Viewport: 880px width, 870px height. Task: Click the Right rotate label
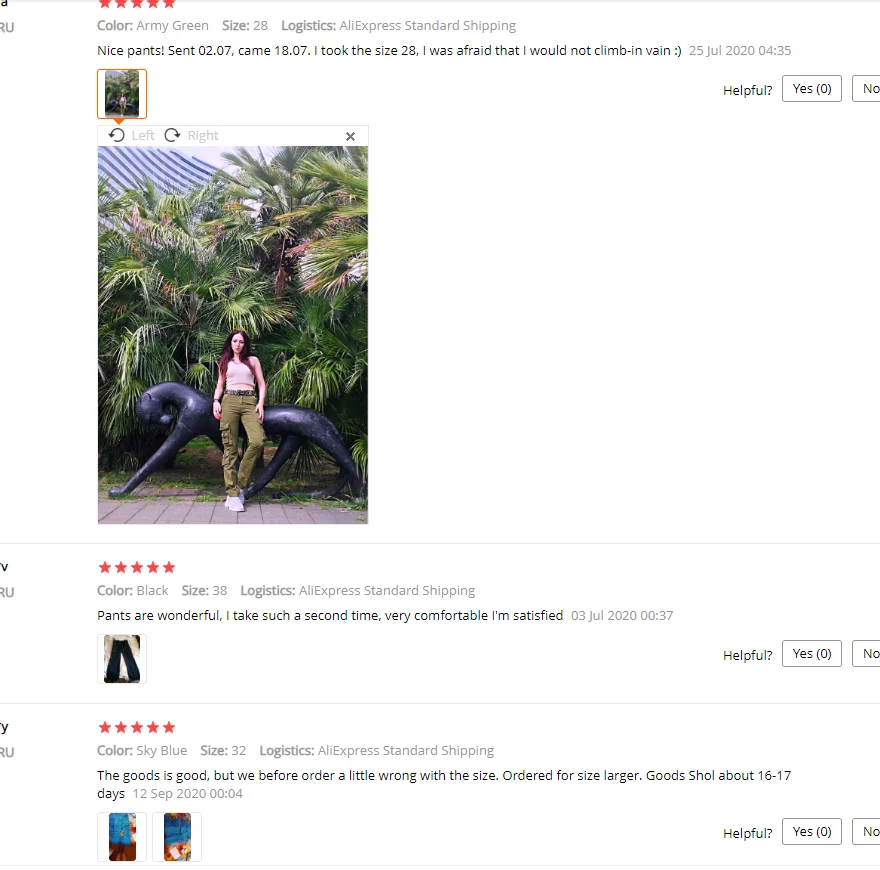203,135
